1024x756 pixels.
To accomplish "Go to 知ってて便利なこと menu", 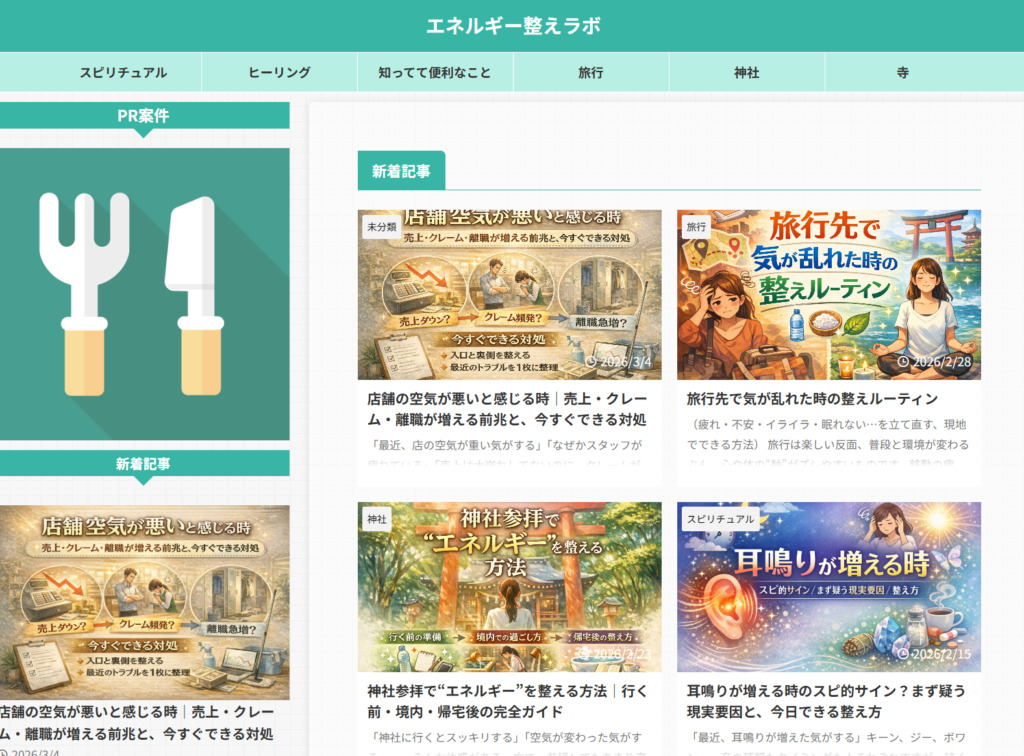I will (x=435, y=73).
